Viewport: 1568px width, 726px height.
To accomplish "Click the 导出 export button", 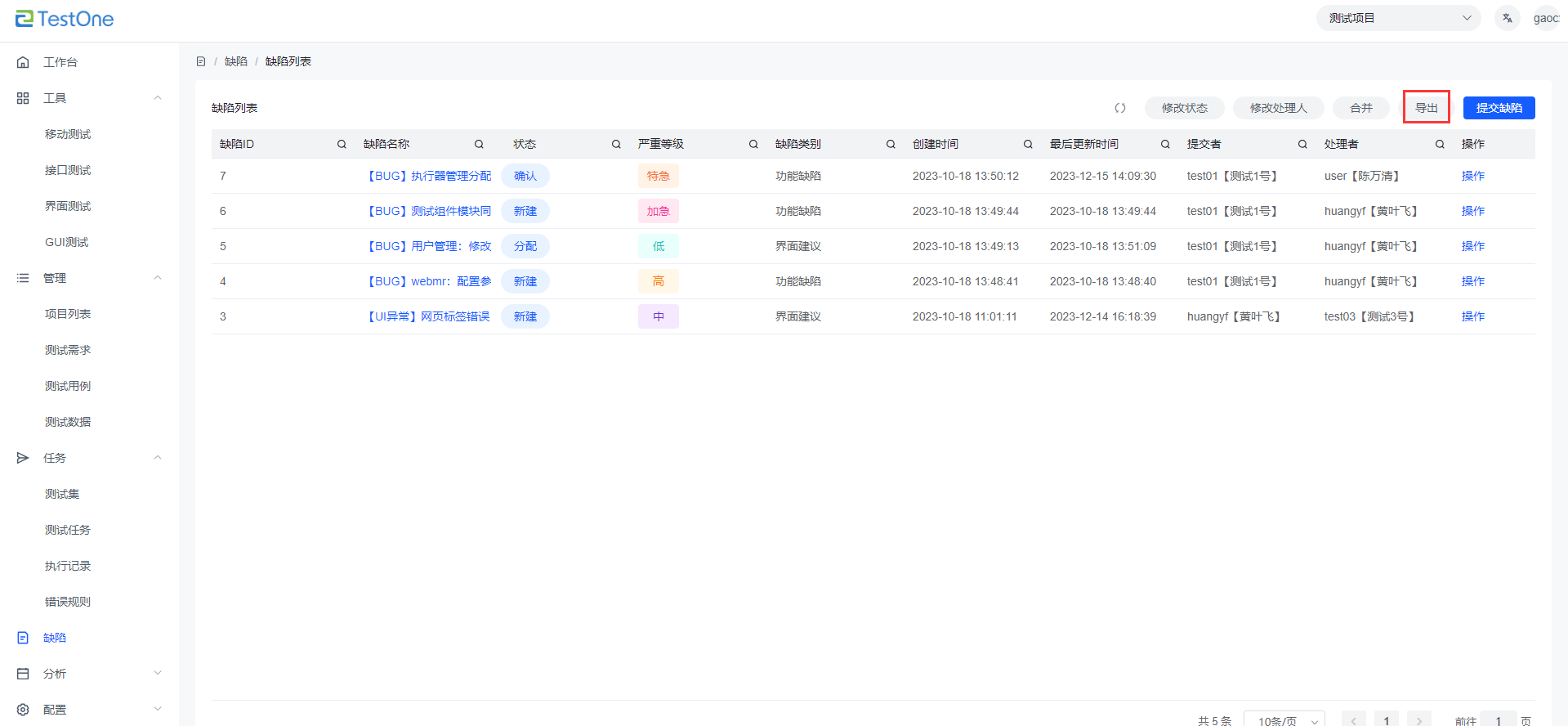I will click(1426, 108).
